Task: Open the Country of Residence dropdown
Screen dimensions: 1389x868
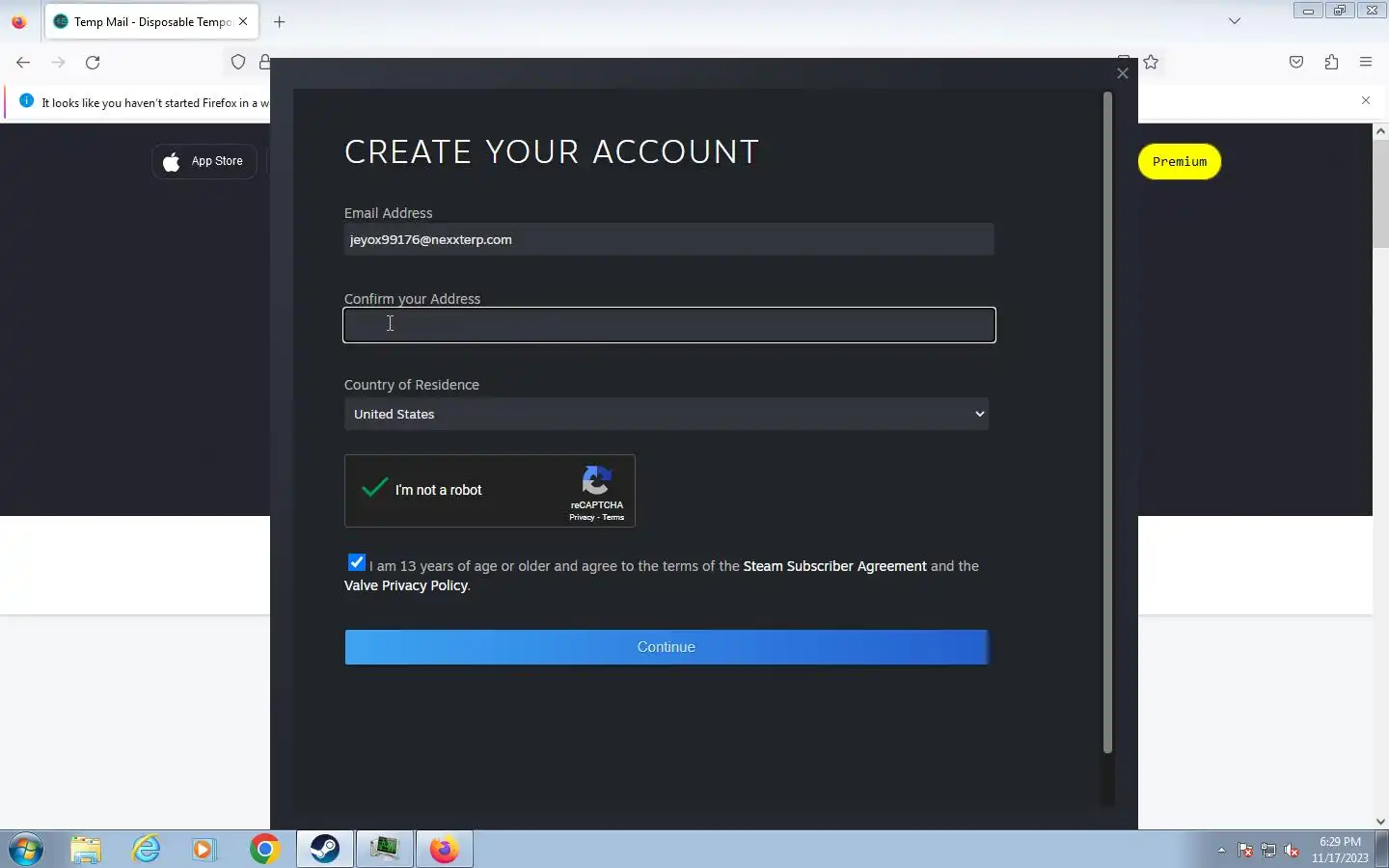Action: pyautogui.click(x=667, y=414)
